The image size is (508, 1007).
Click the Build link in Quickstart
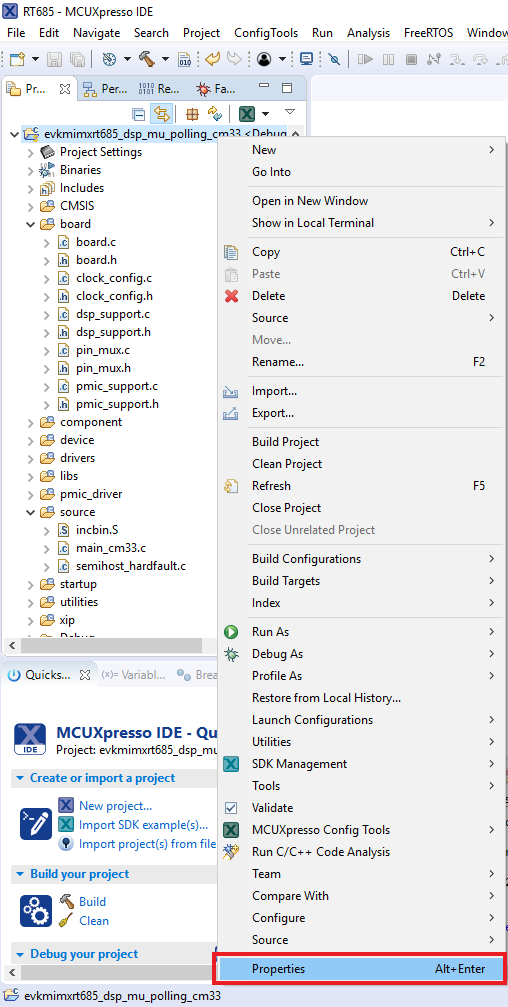pyautogui.click(x=92, y=902)
